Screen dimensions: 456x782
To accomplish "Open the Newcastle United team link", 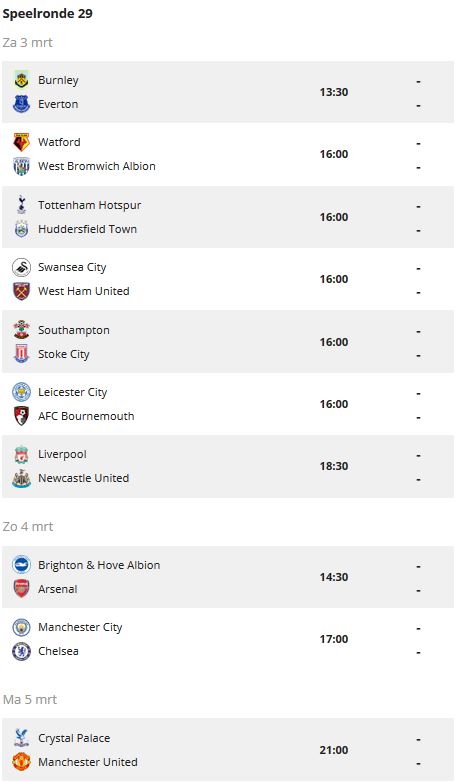I will pyautogui.click(x=84, y=478).
